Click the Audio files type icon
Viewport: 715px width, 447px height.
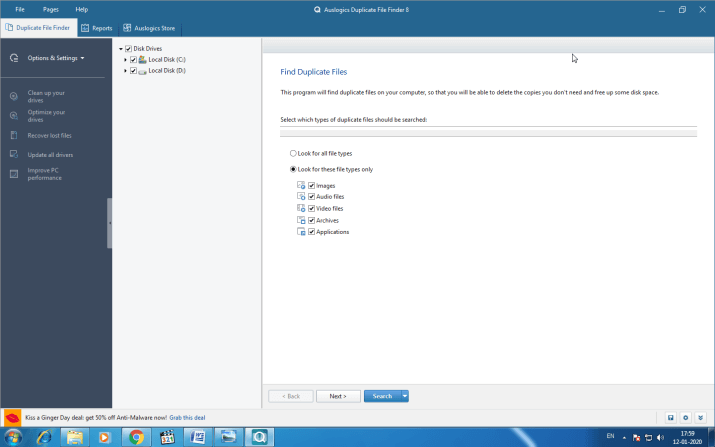click(301, 197)
